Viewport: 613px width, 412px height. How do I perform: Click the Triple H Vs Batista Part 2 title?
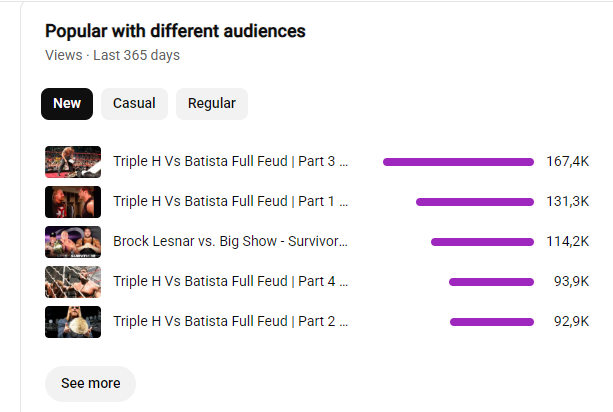click(x=230, y=321)
